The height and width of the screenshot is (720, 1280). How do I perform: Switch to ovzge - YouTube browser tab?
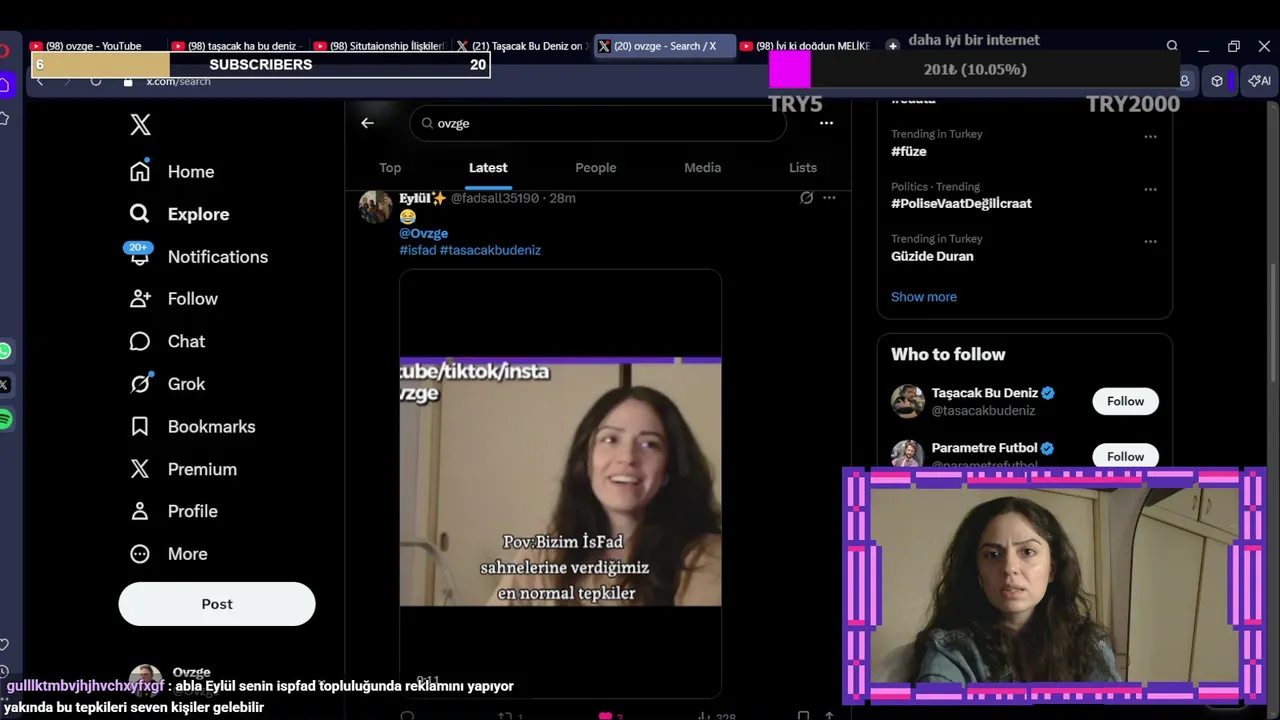[x=94, y=46]
